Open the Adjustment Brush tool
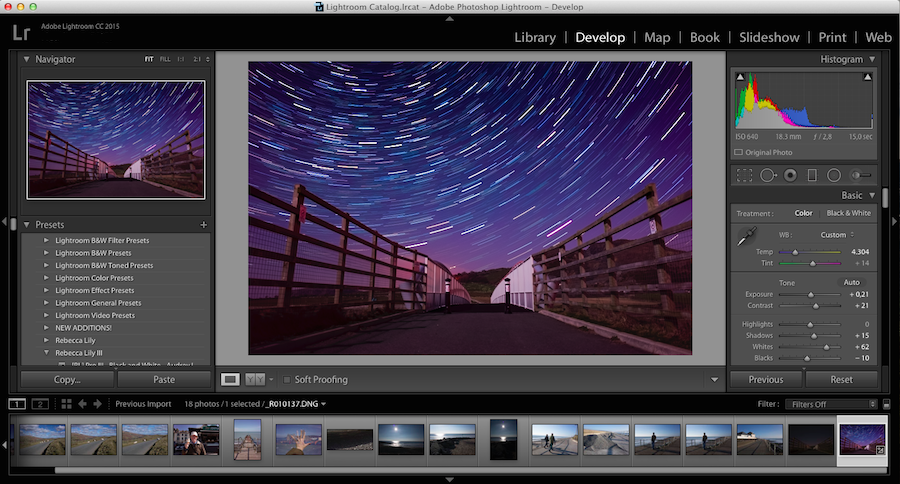Viewport: 900px width, 484px height. pos(861,175)
